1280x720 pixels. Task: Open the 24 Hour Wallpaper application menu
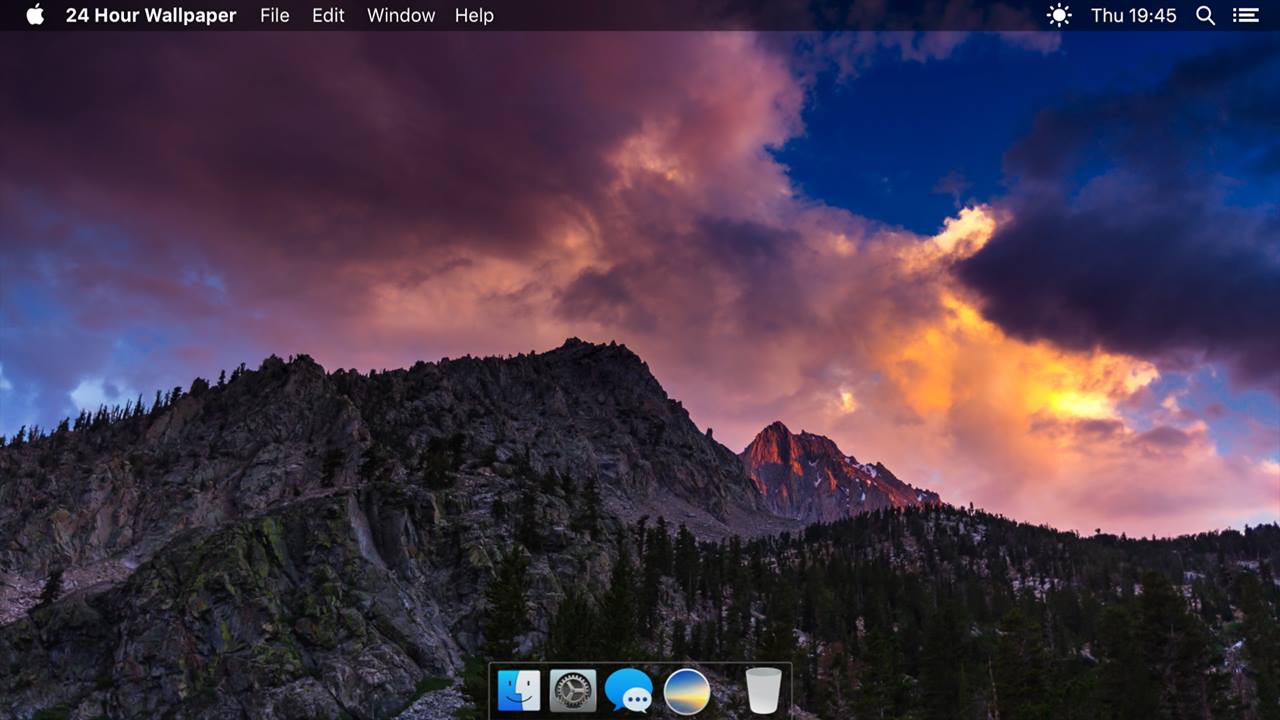(x=151, y=15)
